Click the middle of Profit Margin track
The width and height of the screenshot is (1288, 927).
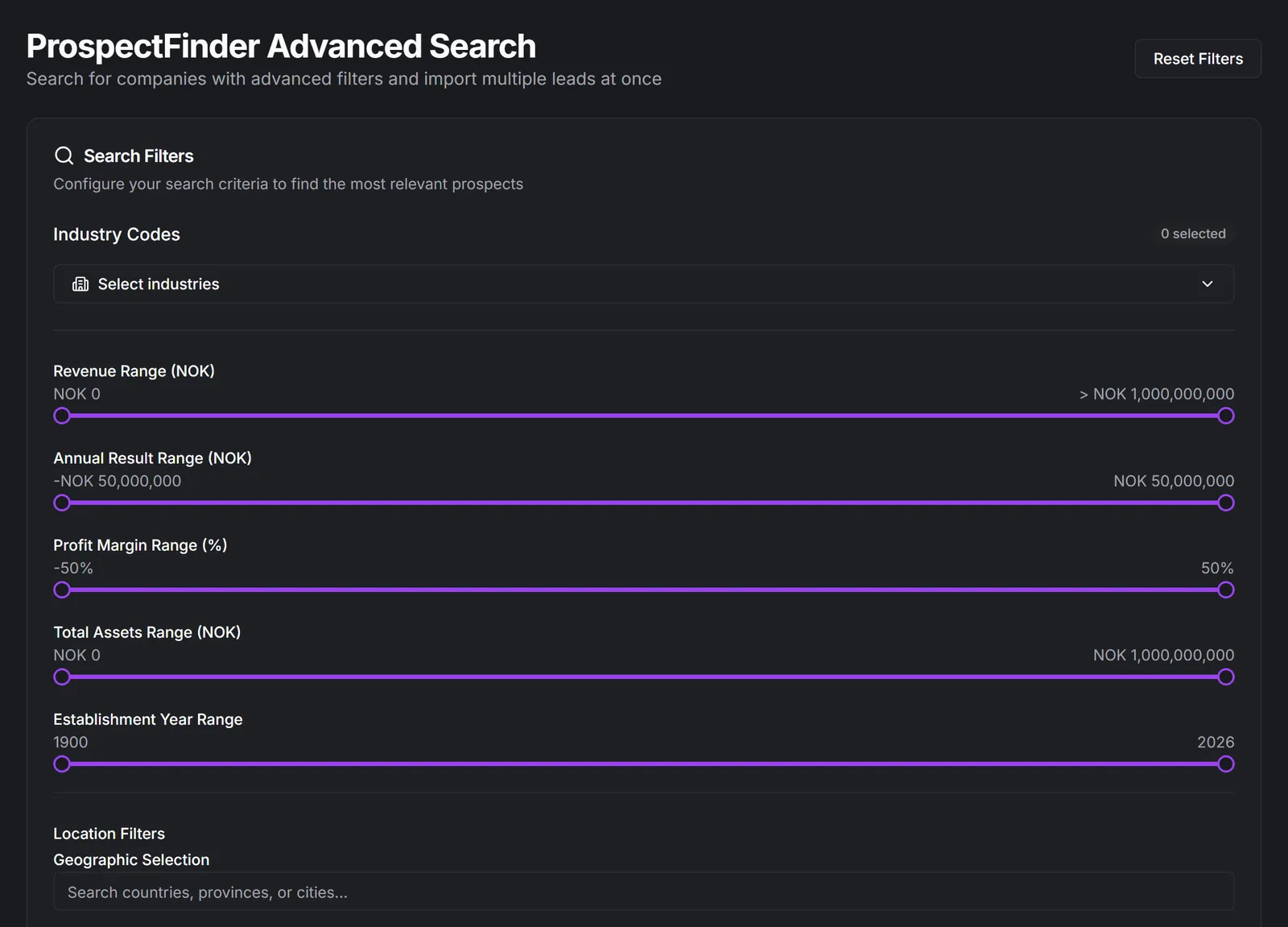click(x=643, y=590)
